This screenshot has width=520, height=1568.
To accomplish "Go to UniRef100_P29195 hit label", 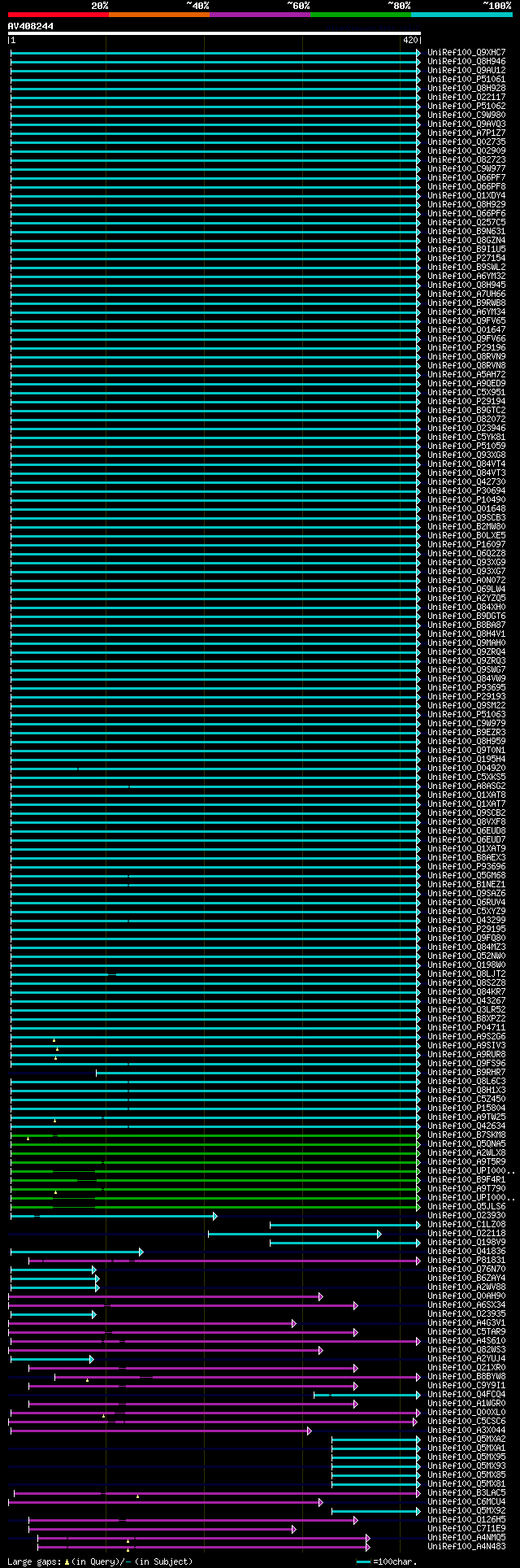I will point(466,930).
